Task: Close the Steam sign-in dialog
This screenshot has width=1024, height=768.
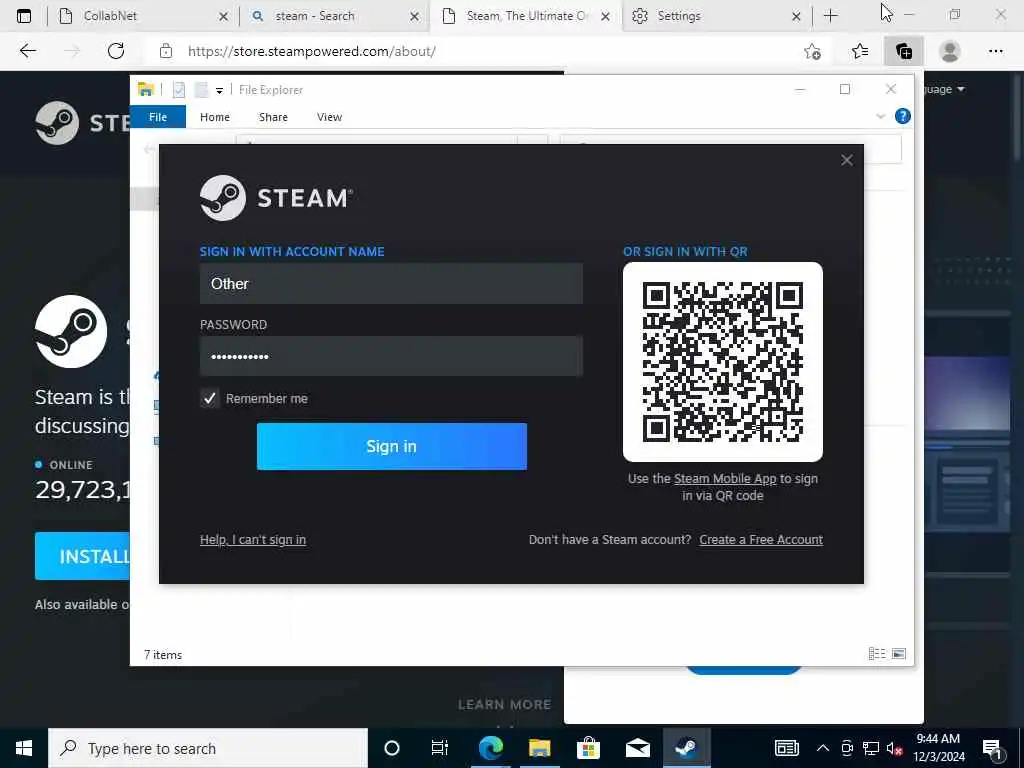Action: (x=846, y=160)
